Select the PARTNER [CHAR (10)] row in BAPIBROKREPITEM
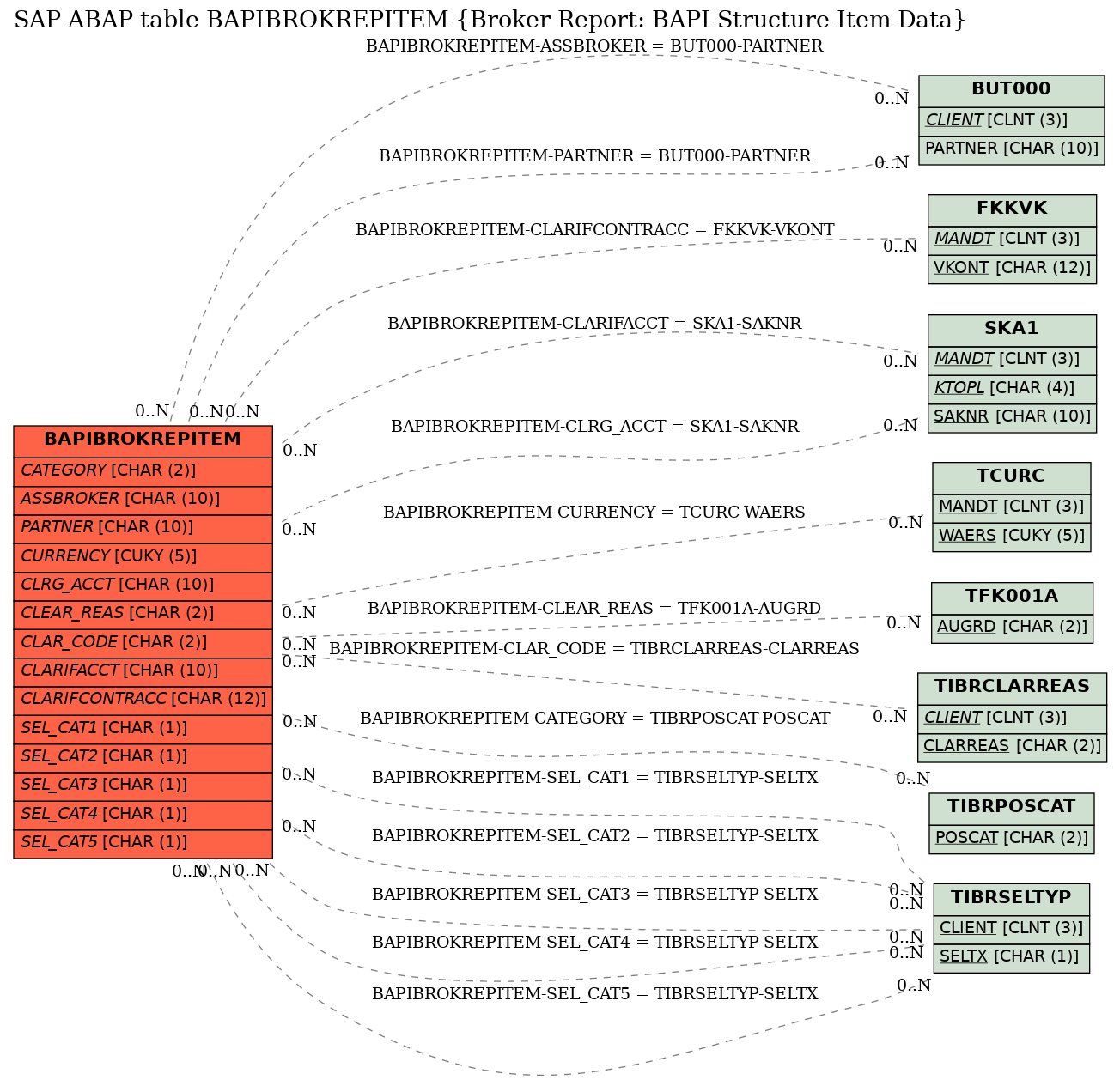The width and height of the screenshot is (1120, 1080). pyautogui.click(x=143, y=528)
